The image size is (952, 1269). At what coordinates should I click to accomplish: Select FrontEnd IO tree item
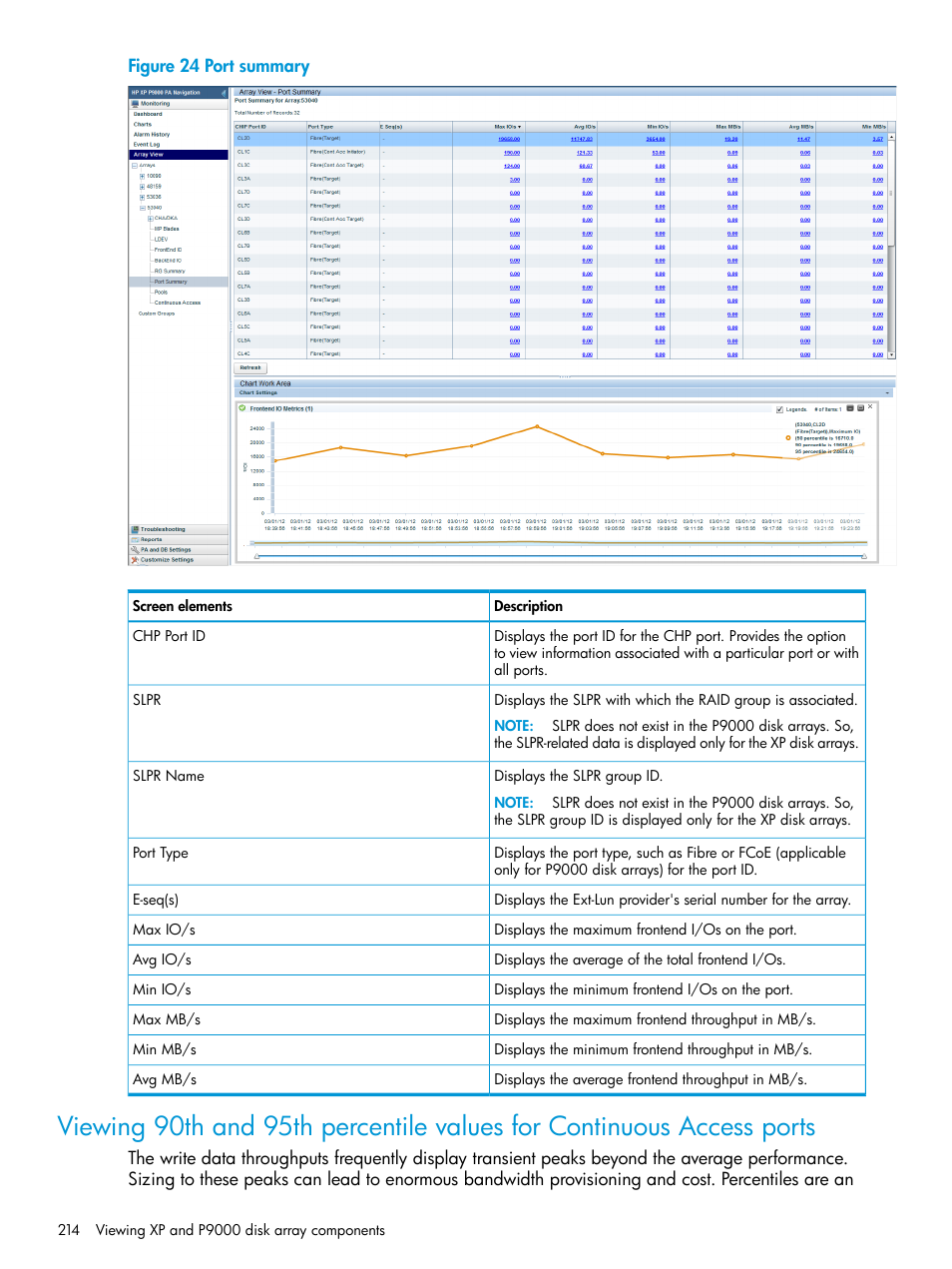click(x=169, y=250)
